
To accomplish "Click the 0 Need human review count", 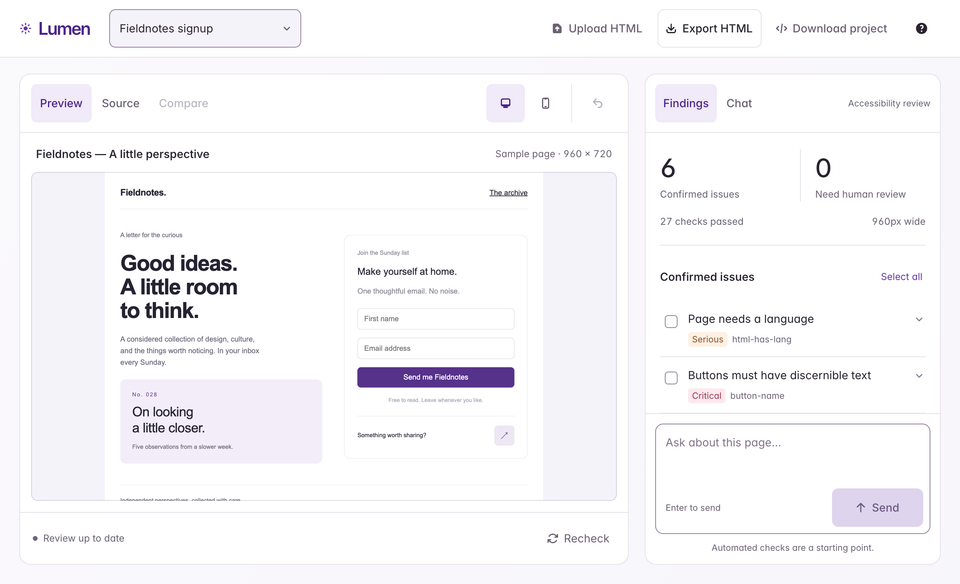I will (x=860, y=178).
